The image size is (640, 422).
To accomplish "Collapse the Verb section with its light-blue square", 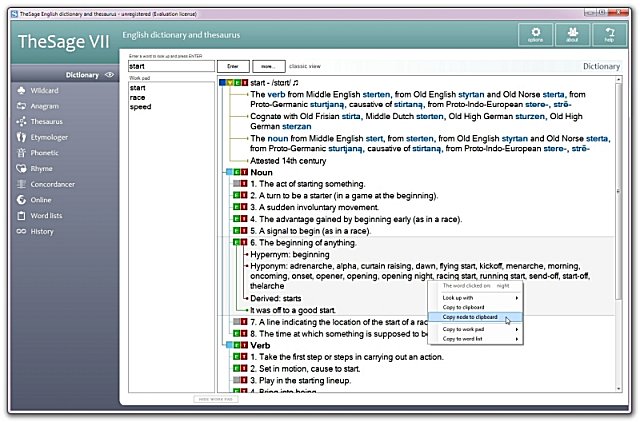I will (229, 345).
